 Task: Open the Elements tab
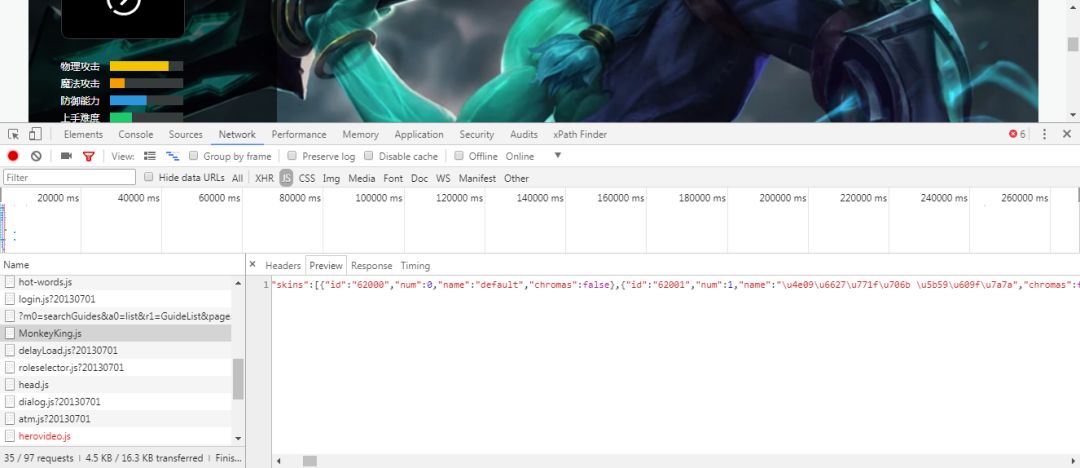pyautogui.click(x=83, y=134)
